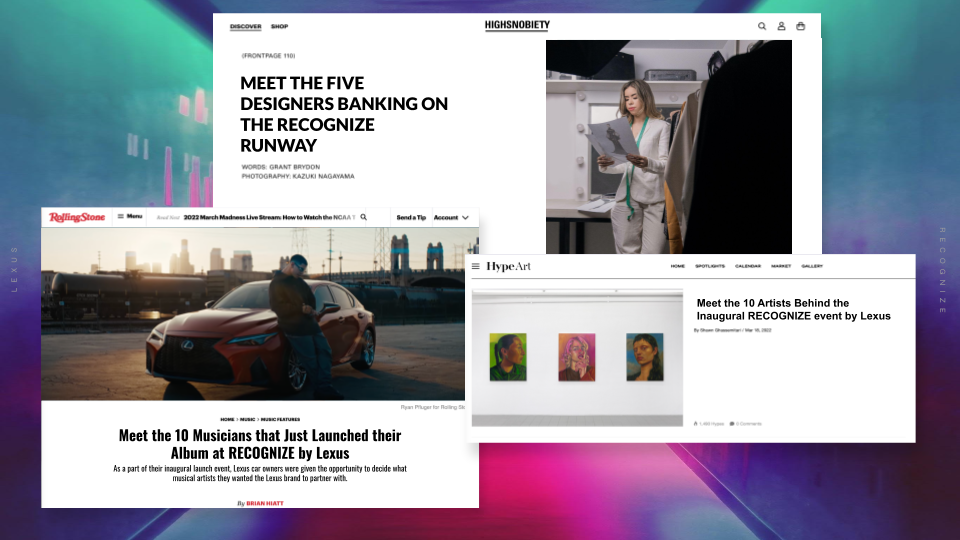Viewport: 960px width, 540px height.
Task: Open the Rolling Stone hamburger Menu
Action: (x=130, y=216)
